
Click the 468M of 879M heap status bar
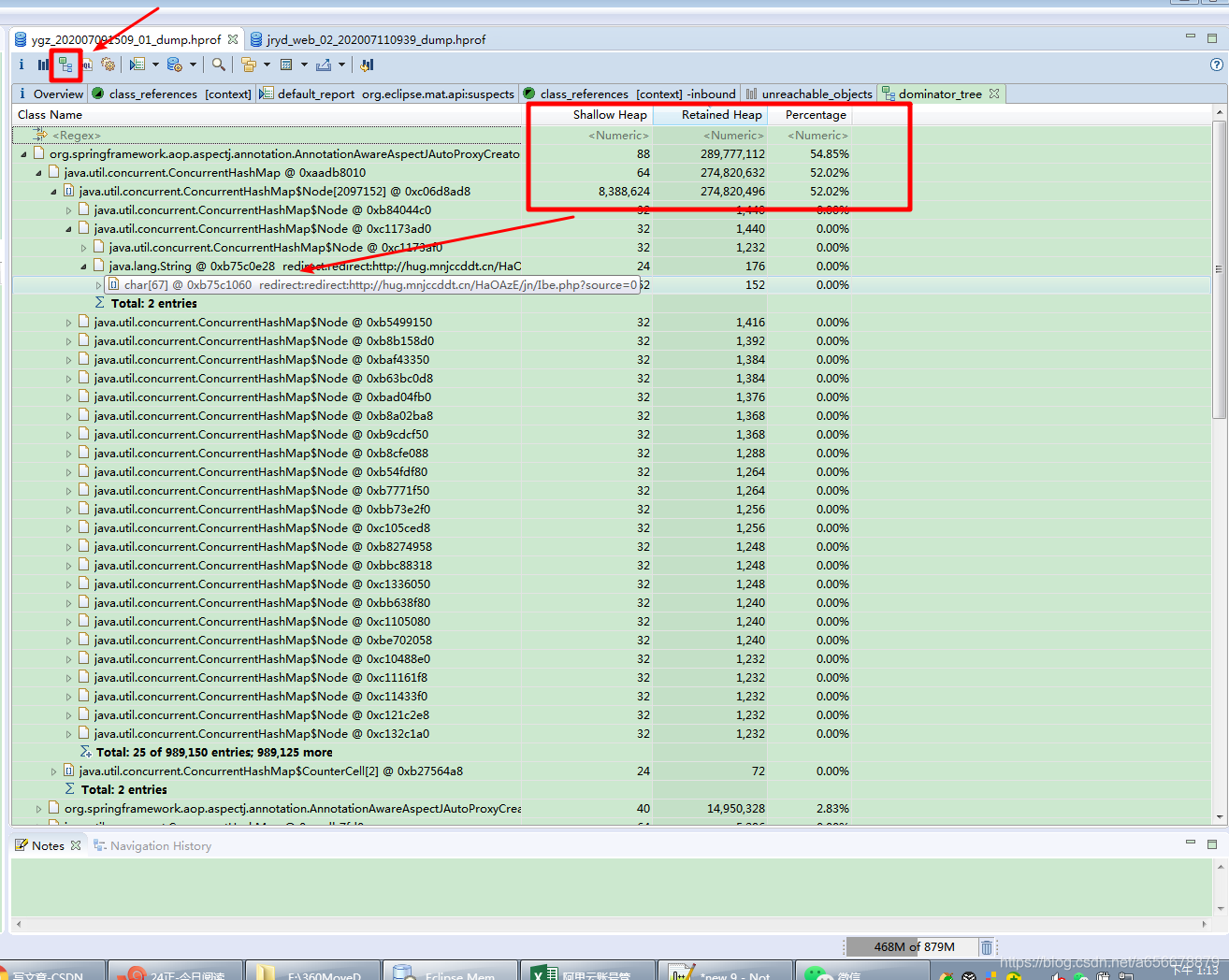(x=913, y=947)
